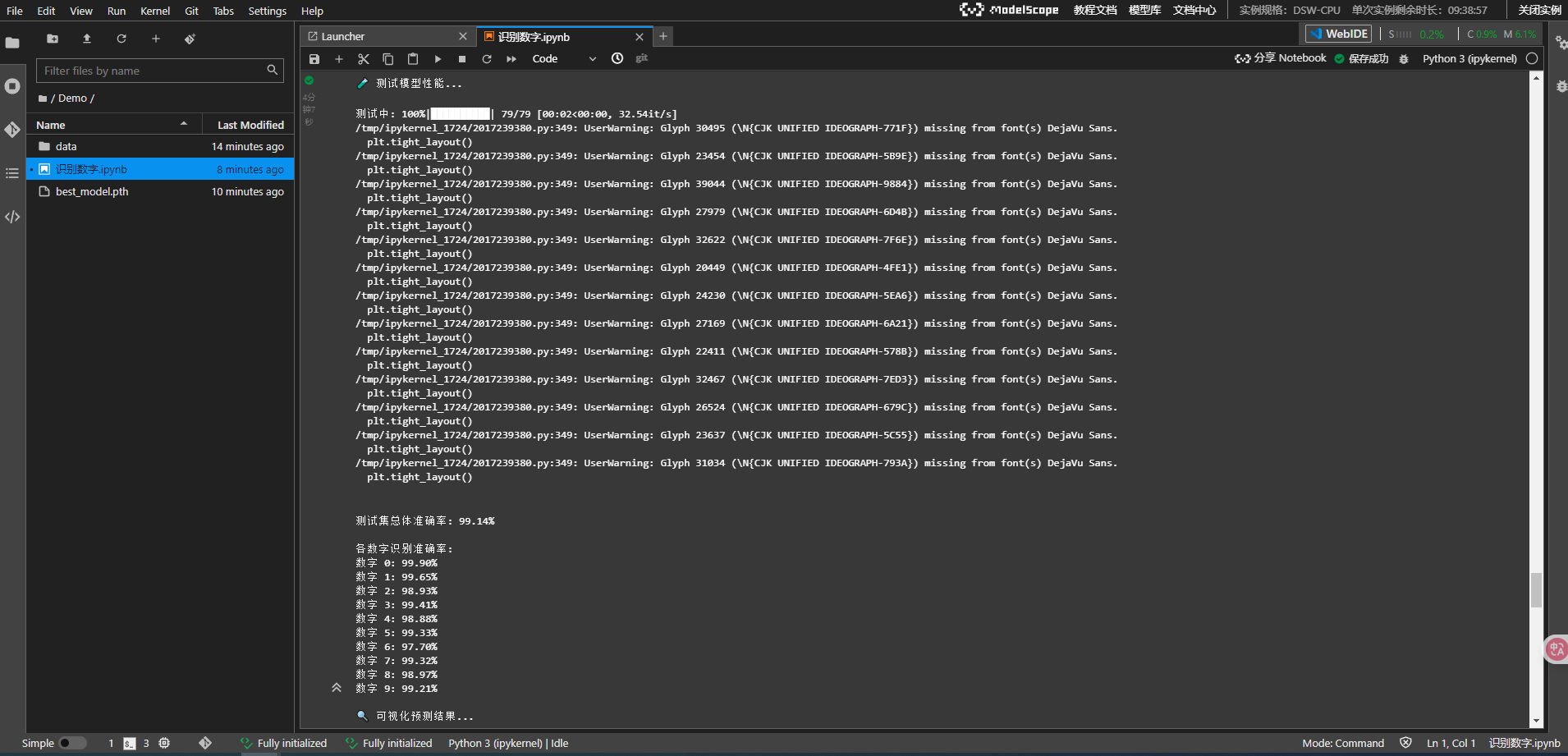Open the code snippets sidebar icon

pyautogui.click(x=12, y=217)
